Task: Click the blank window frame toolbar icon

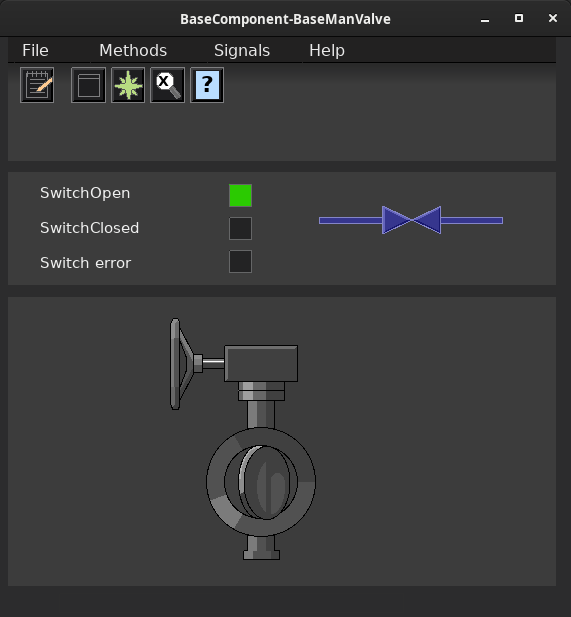Action: pos(89,85)
